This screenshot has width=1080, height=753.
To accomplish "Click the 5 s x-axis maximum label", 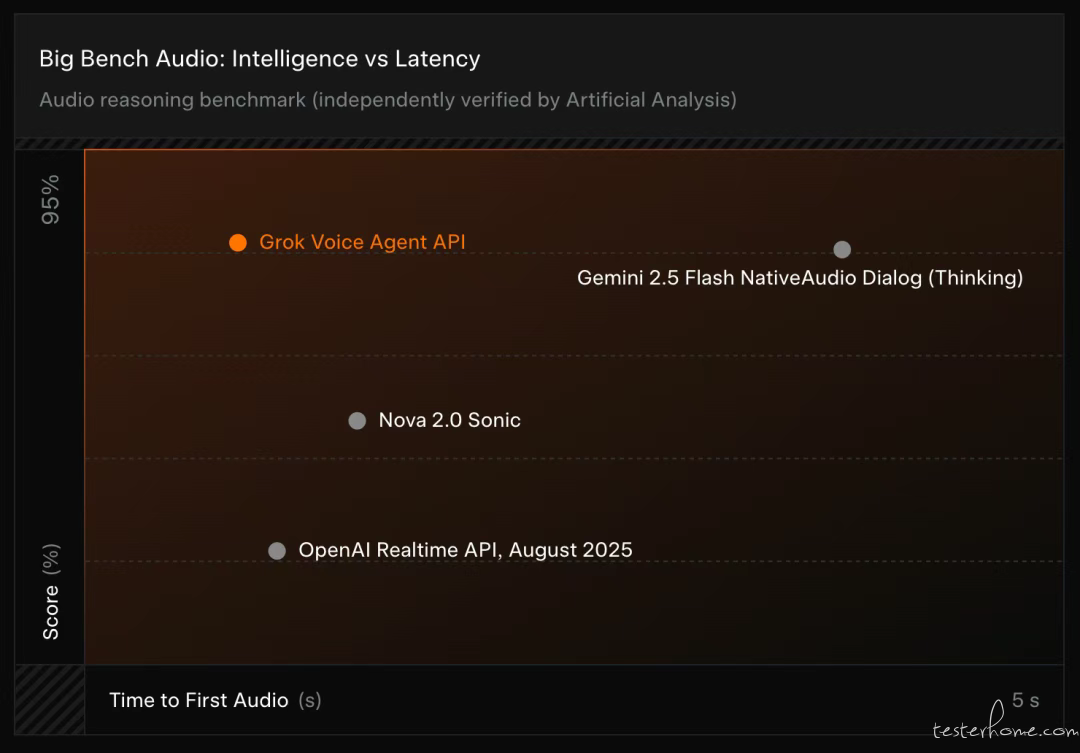I will click(1025, 700).
